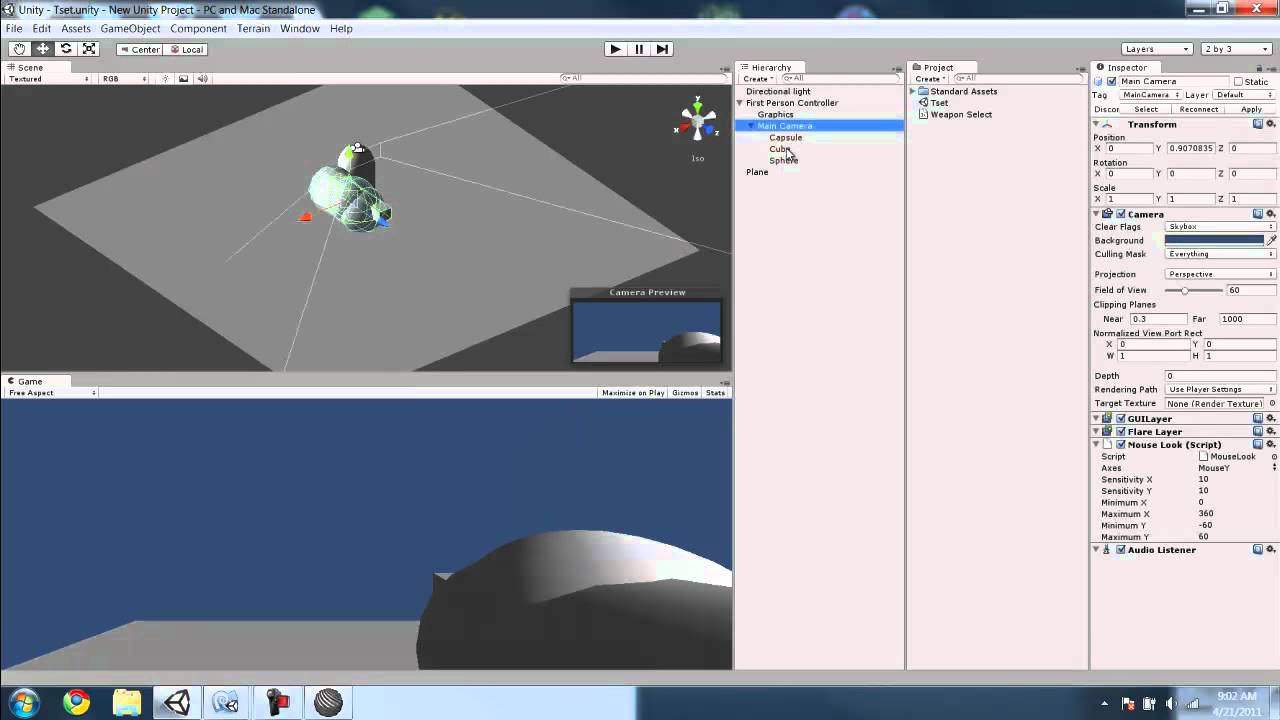Open the Assets menu

click(76, 29)
